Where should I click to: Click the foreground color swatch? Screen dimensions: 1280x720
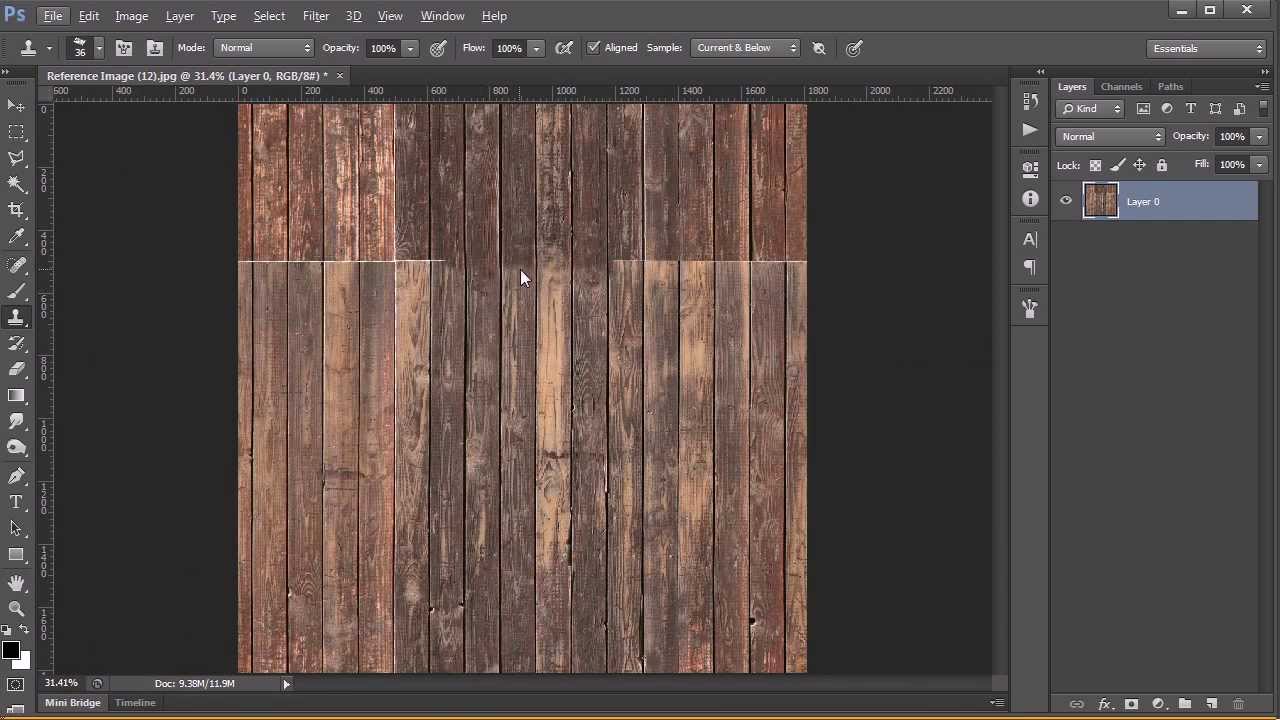10,650
